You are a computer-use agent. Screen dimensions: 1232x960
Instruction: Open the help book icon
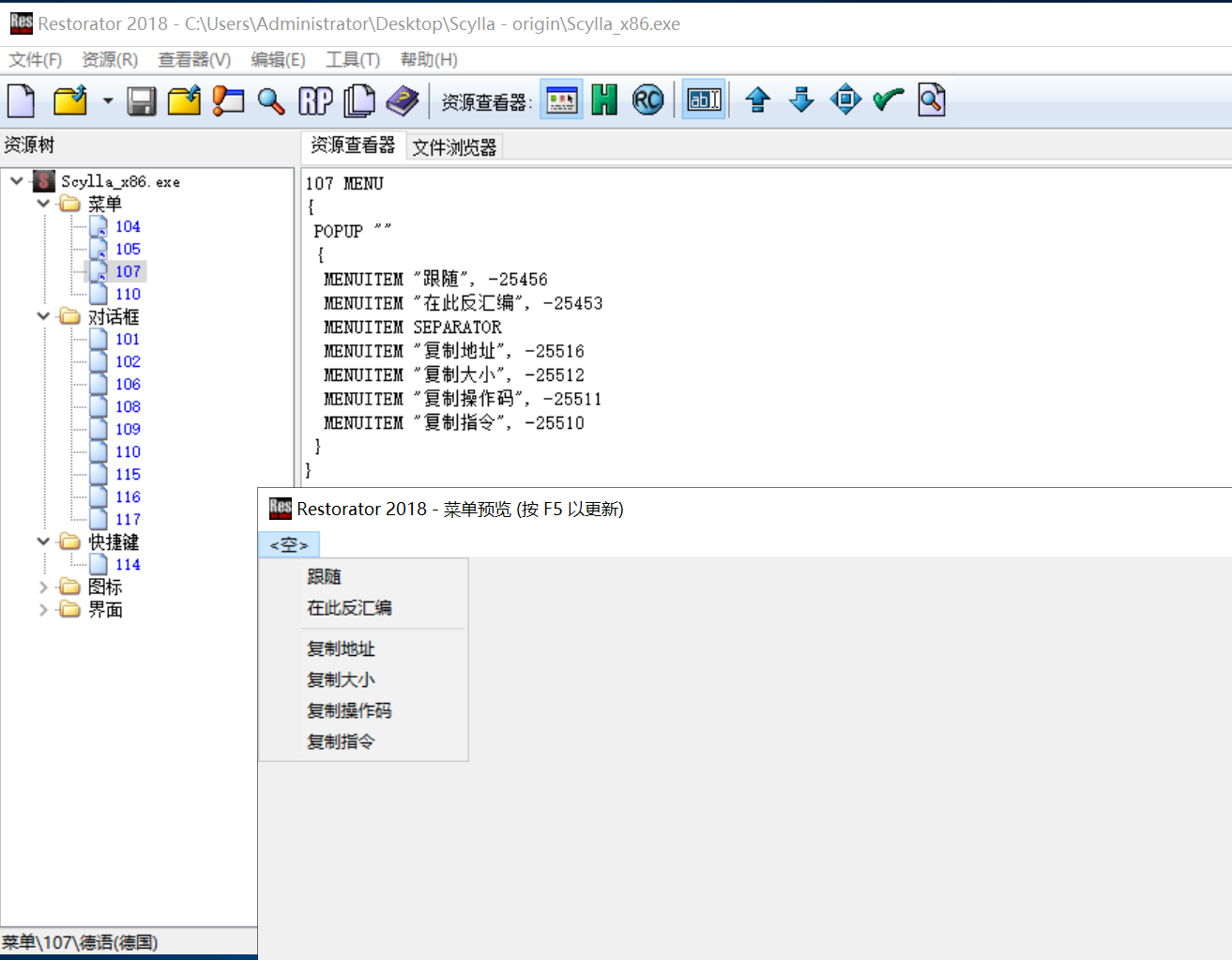403,100
